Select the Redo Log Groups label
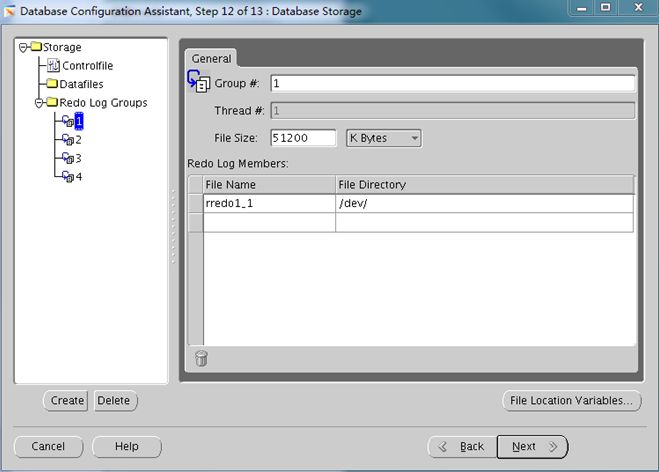The width and height of the screenshot is (659, 472). pos(103,103)
